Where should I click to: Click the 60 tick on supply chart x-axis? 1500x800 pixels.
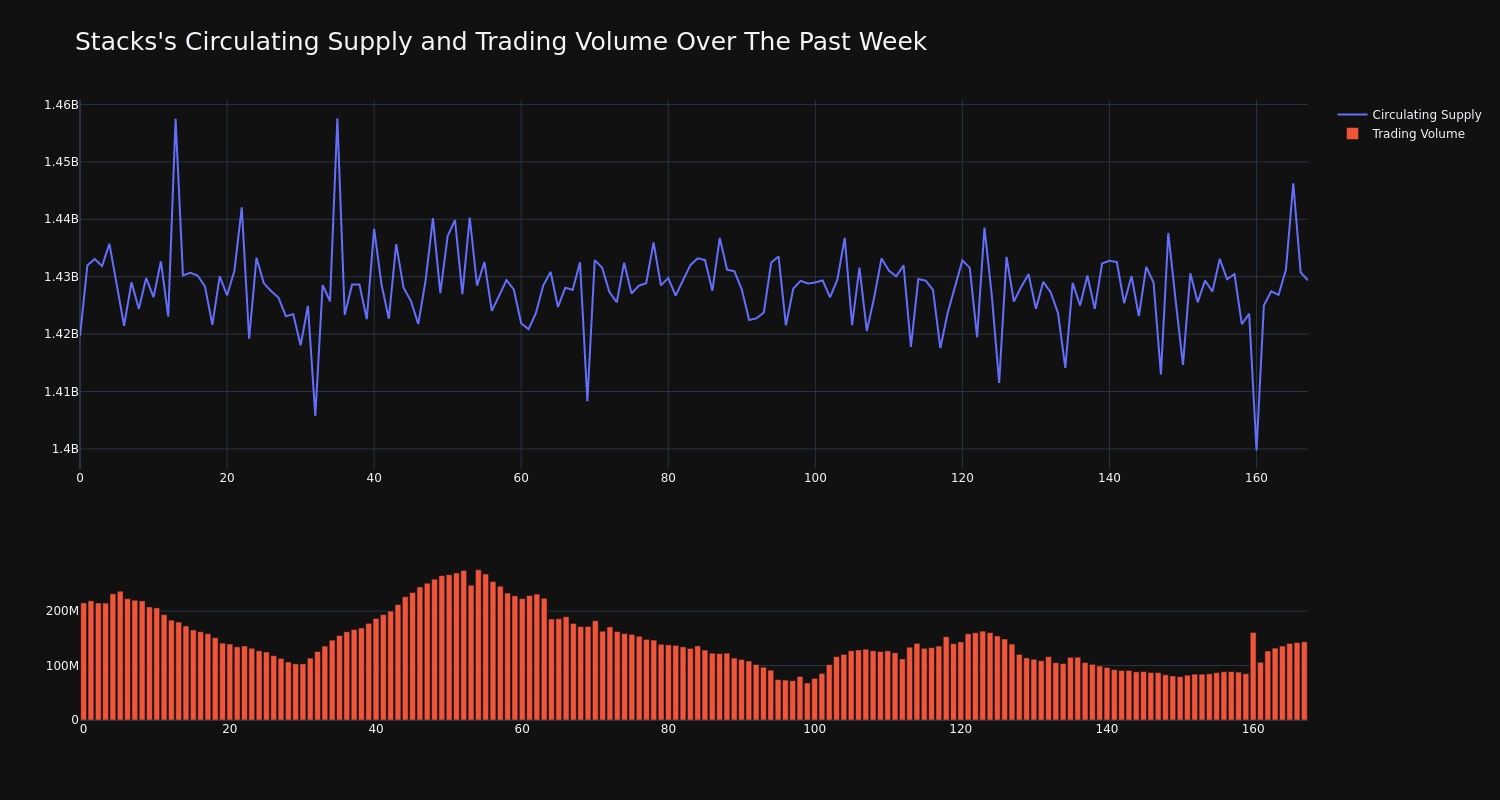tap(521, 478)
